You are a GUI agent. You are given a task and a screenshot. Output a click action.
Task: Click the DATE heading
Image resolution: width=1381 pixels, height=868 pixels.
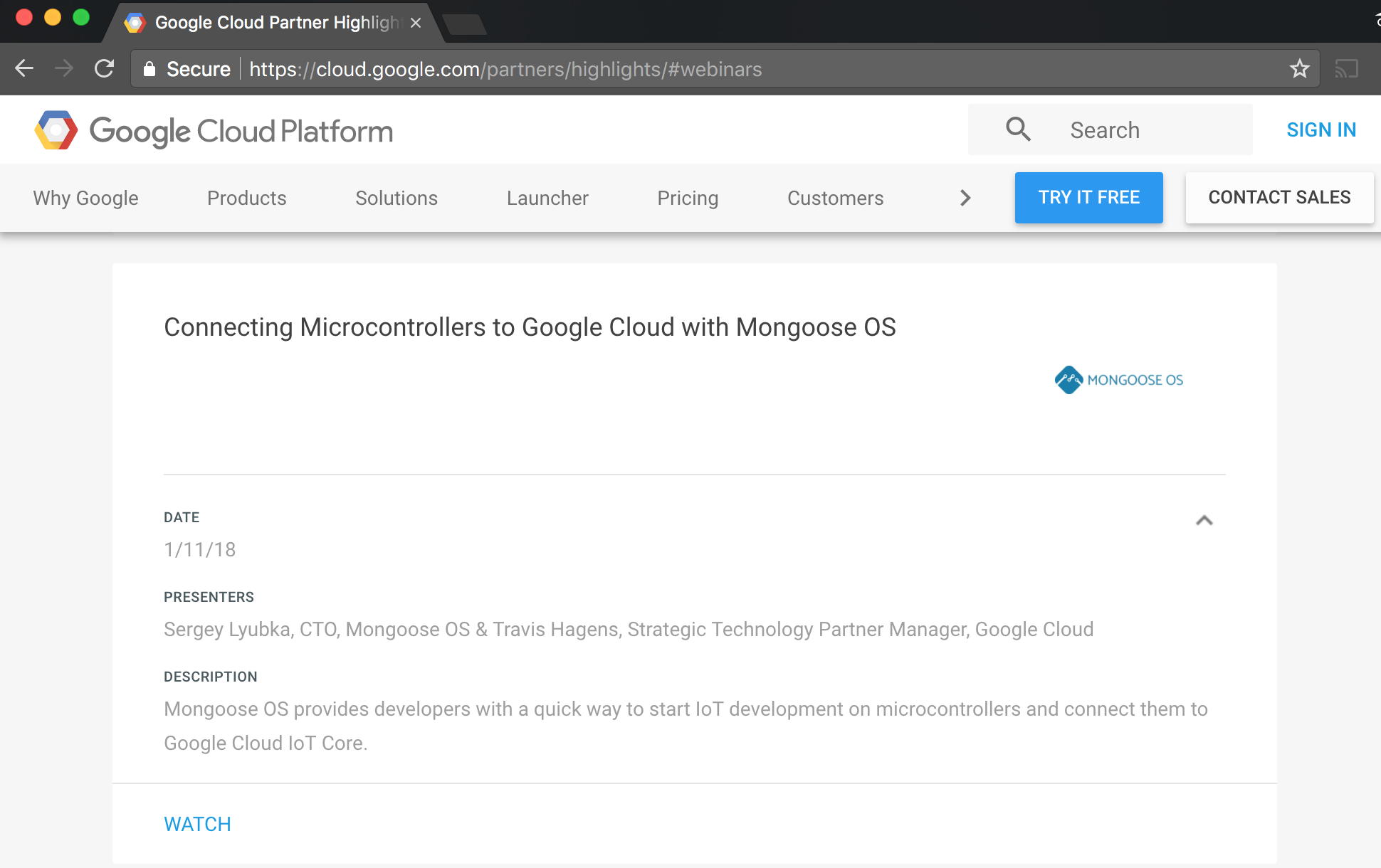click(x=182, y=517)
